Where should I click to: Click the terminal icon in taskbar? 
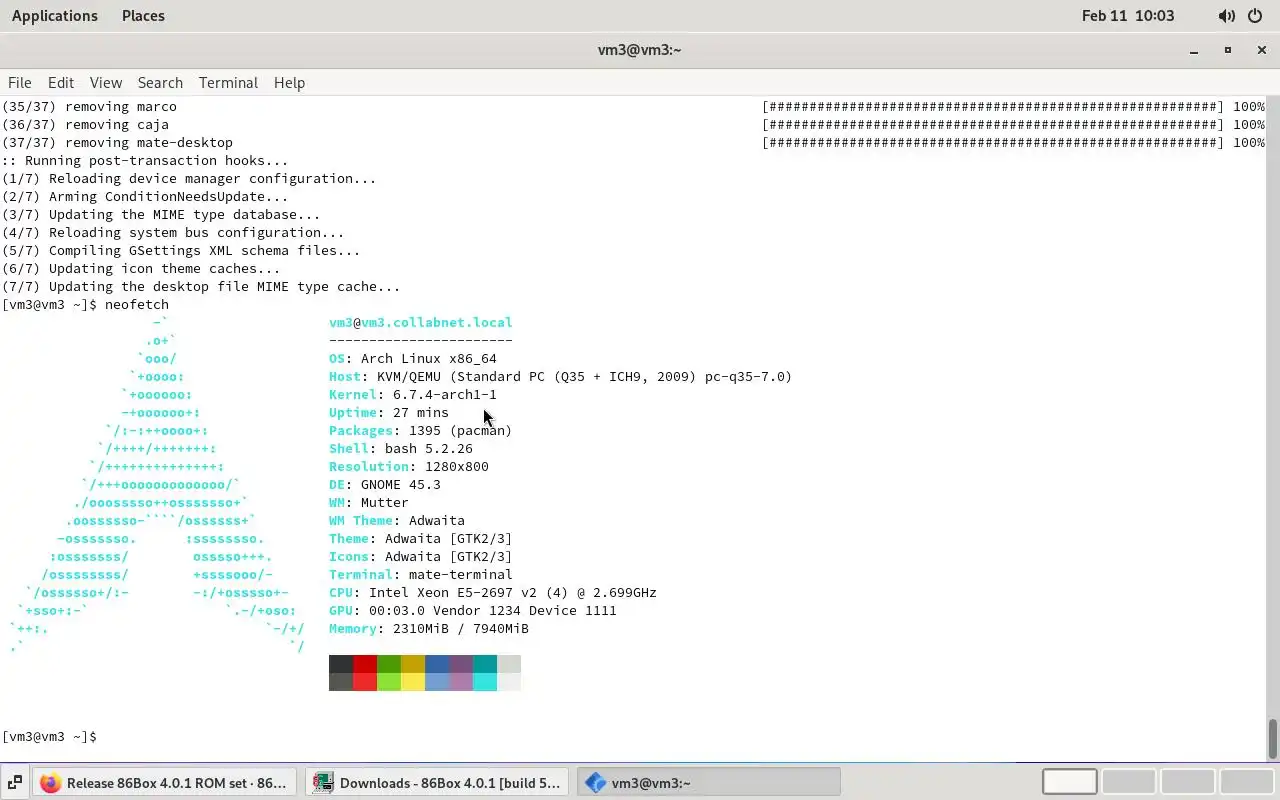pos(595,783)
